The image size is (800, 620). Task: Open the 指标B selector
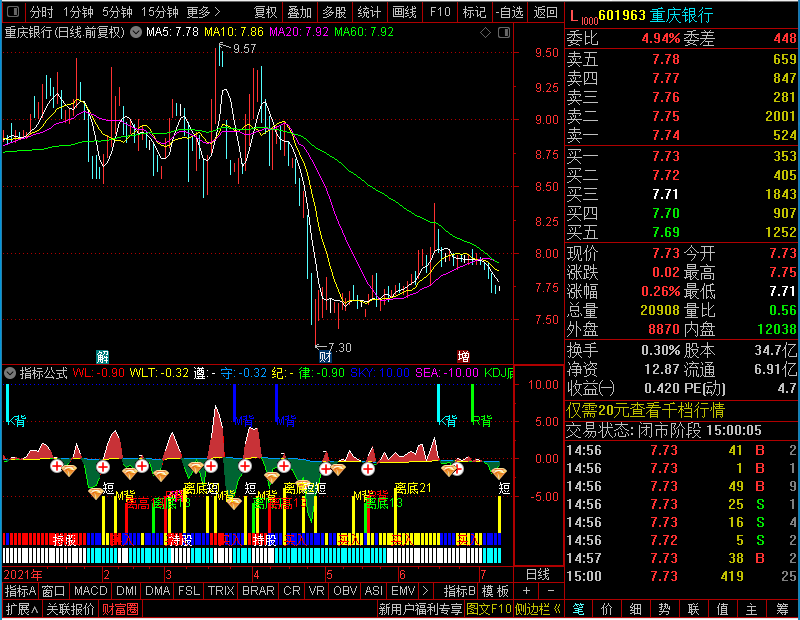click(x=460, y=591)
